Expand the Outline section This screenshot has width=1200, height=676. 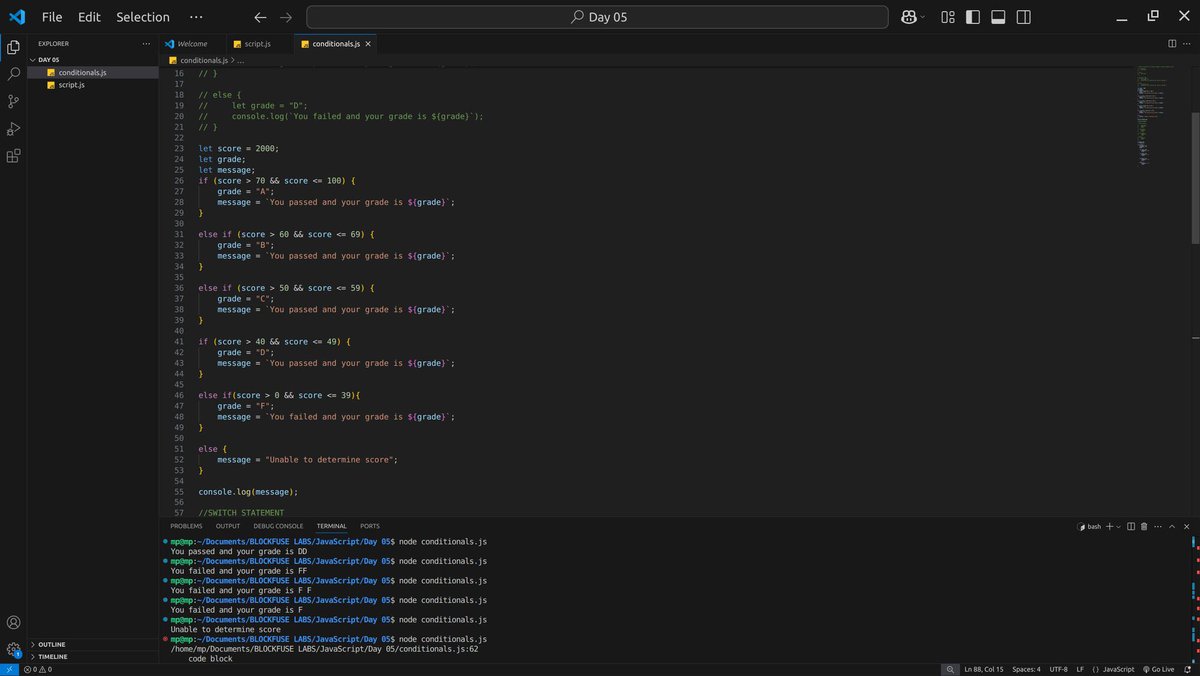[x=95, y=644]
